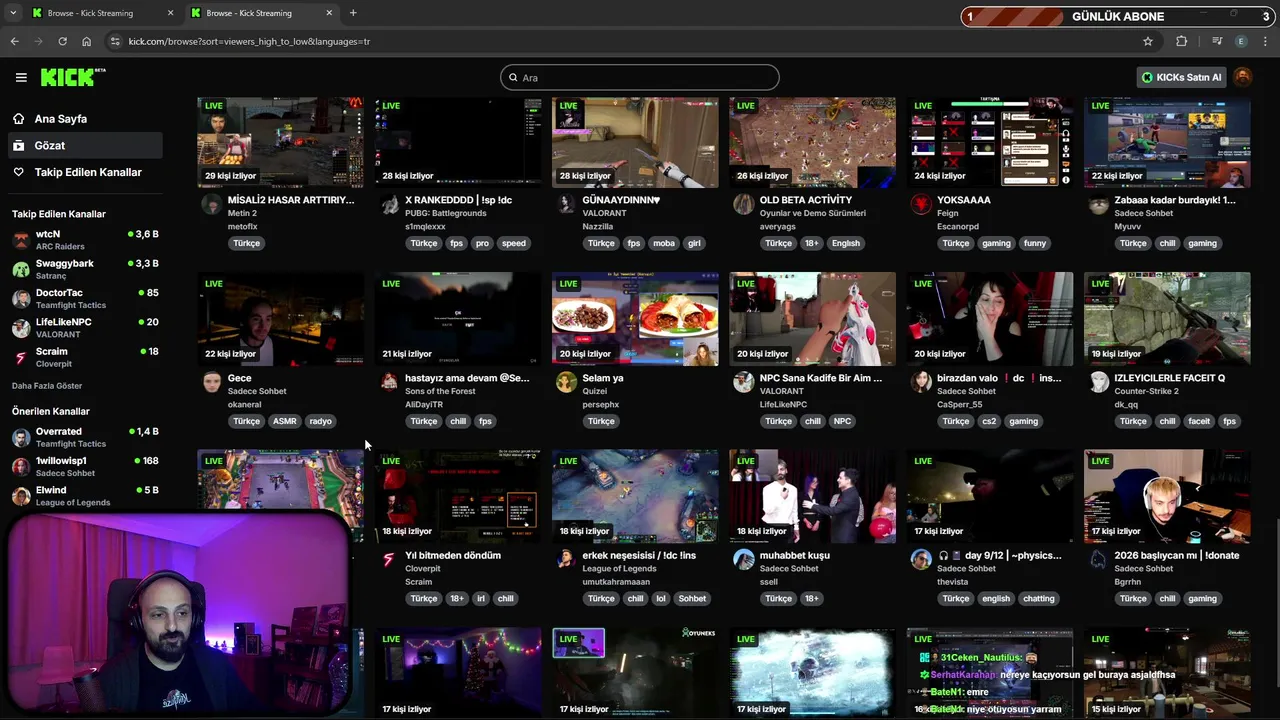The width and height of the screenshot is (1280, 720).
Task: Click the Scraim sidebar avatar
Action: coord(21,357)
